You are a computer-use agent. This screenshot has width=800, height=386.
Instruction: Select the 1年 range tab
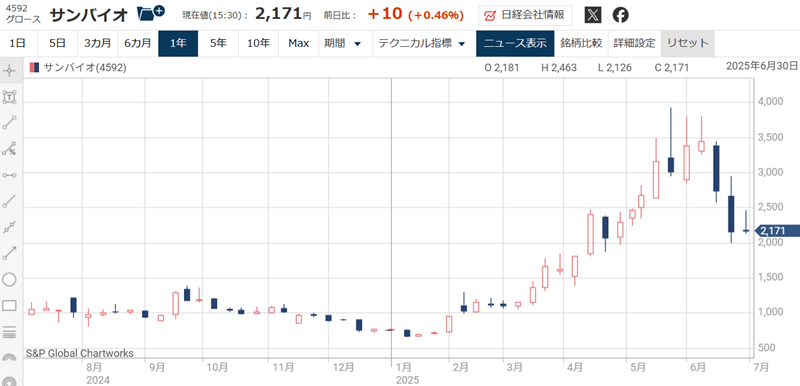(178, 43)
